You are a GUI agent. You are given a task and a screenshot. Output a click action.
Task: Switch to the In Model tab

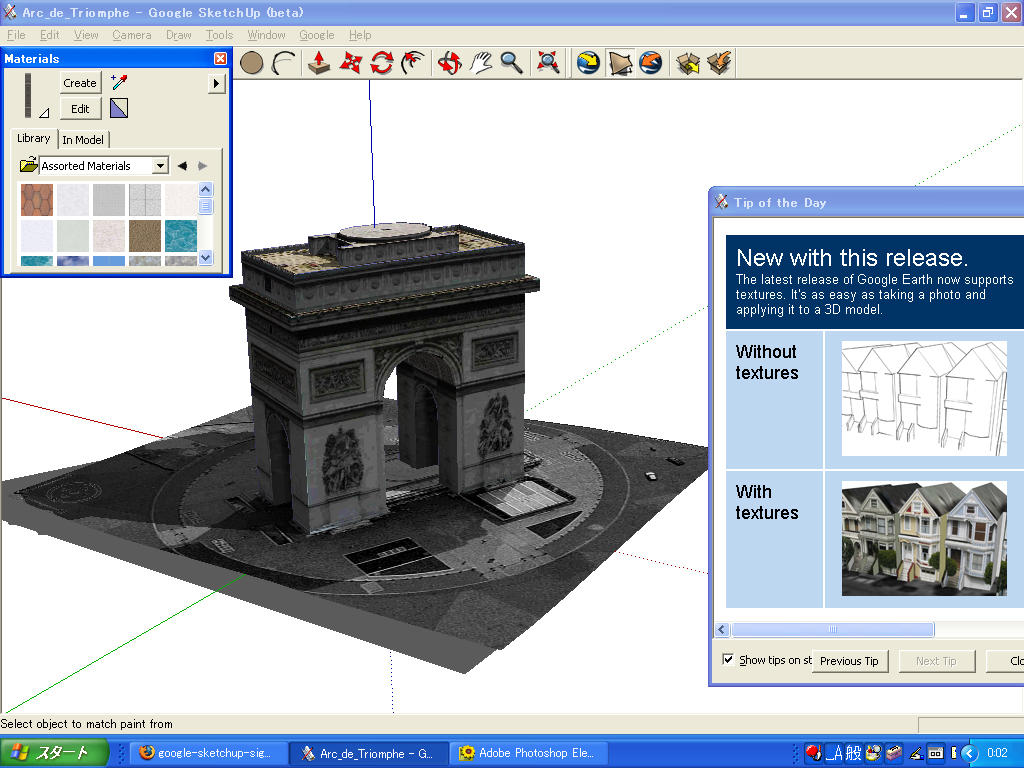pyautogui.click(x=83, y=140)
